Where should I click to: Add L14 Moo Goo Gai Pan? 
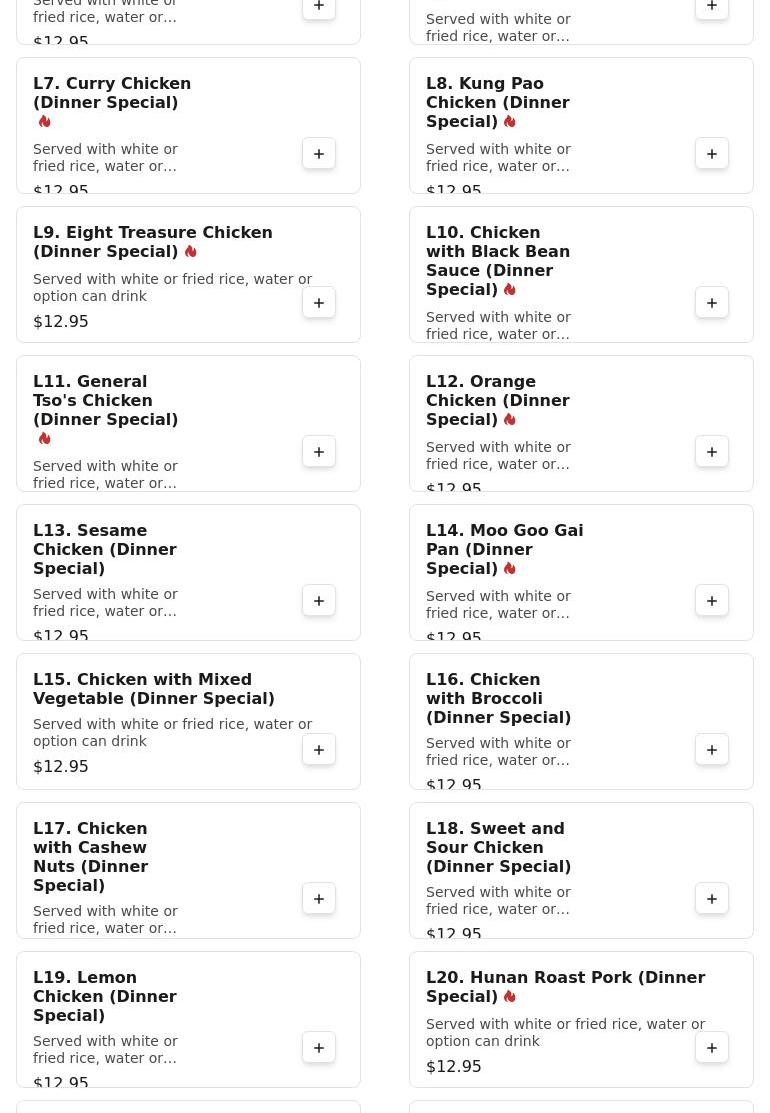tap(712, 601)
